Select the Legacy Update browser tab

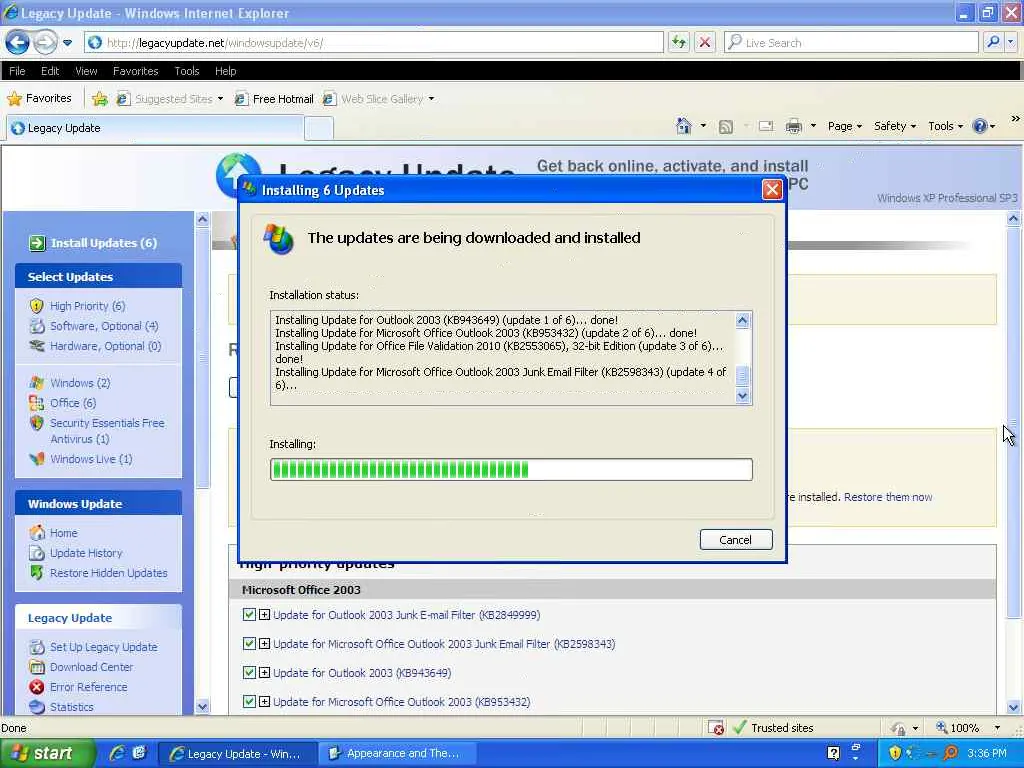click(x=154, y=128)
